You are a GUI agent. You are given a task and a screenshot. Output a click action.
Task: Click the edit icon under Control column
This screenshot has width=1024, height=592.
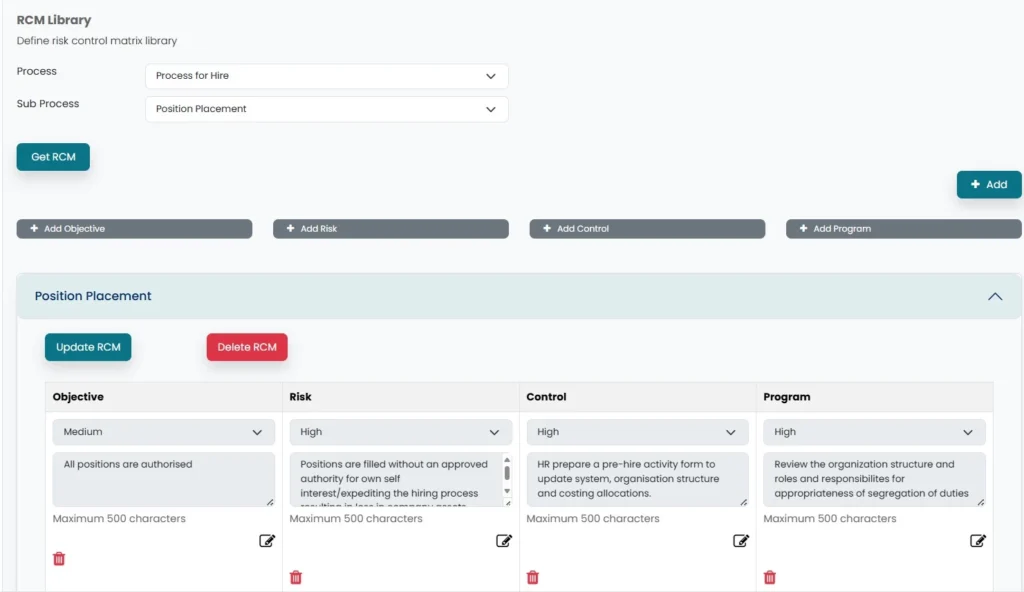tap(741, 541)
